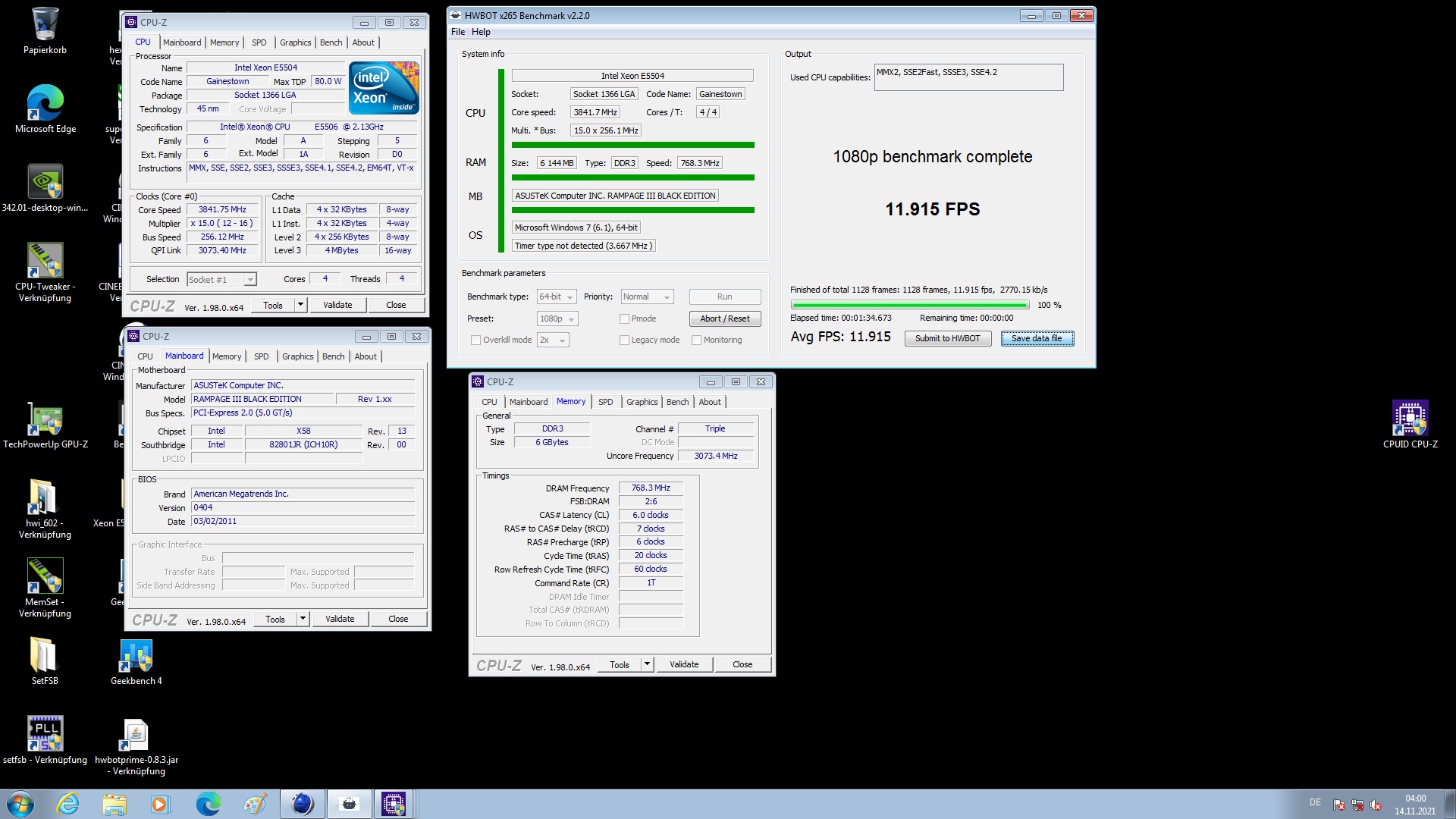Launch Geekbench 4 desktop shortcut
Image resolution: width=1456 pixels, height=819 pixels.
[136, 661]
